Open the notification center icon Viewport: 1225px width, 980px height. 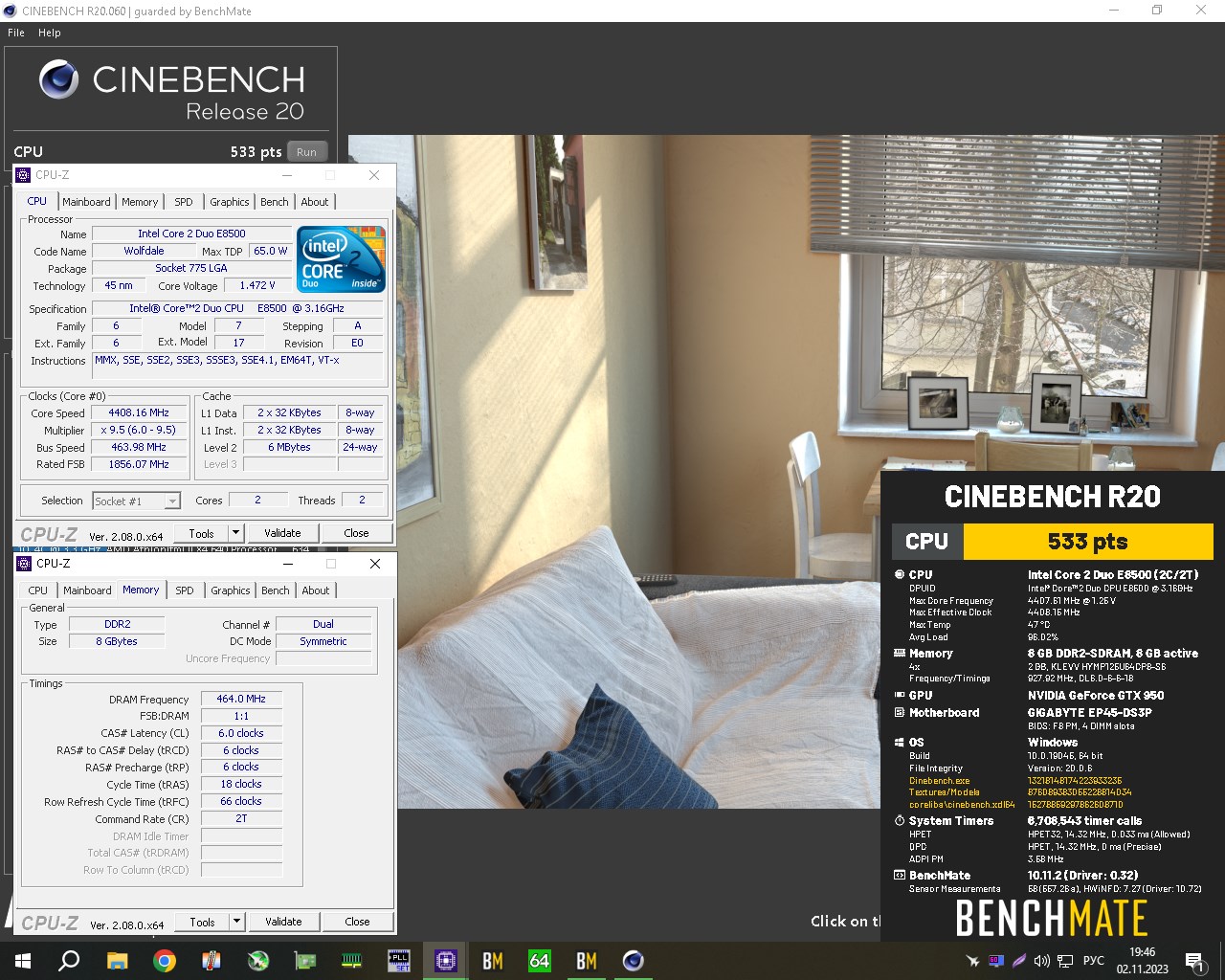(1194, 961)
